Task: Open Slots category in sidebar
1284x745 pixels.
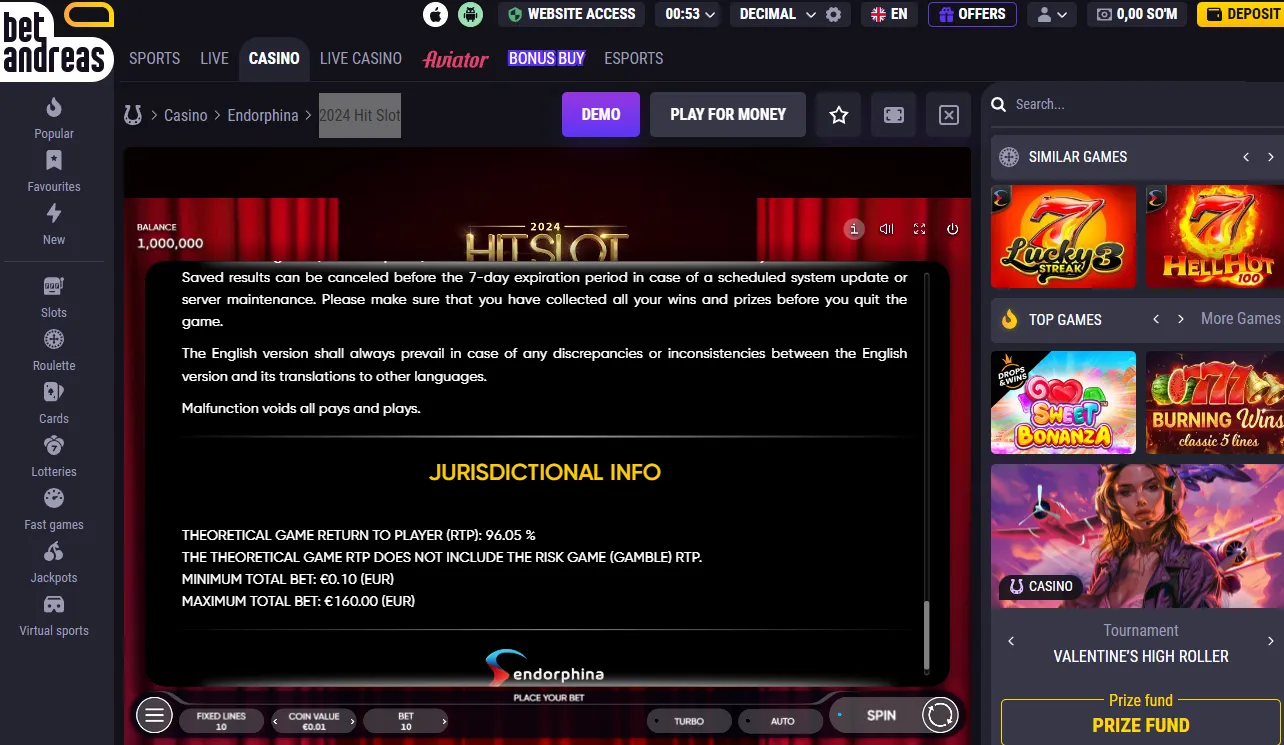Action: pos(54,297)
